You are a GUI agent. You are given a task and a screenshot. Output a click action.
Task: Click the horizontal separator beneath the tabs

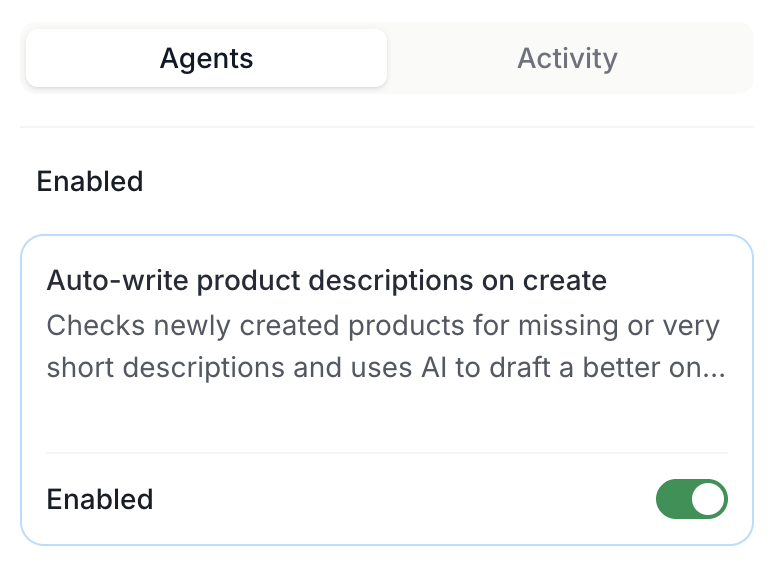(387, 127)
